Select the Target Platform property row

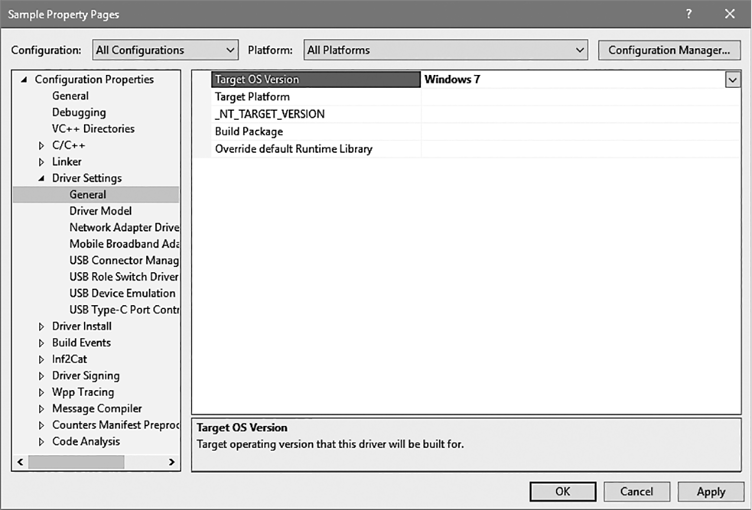pyautogui.click(x=252, y=97)
